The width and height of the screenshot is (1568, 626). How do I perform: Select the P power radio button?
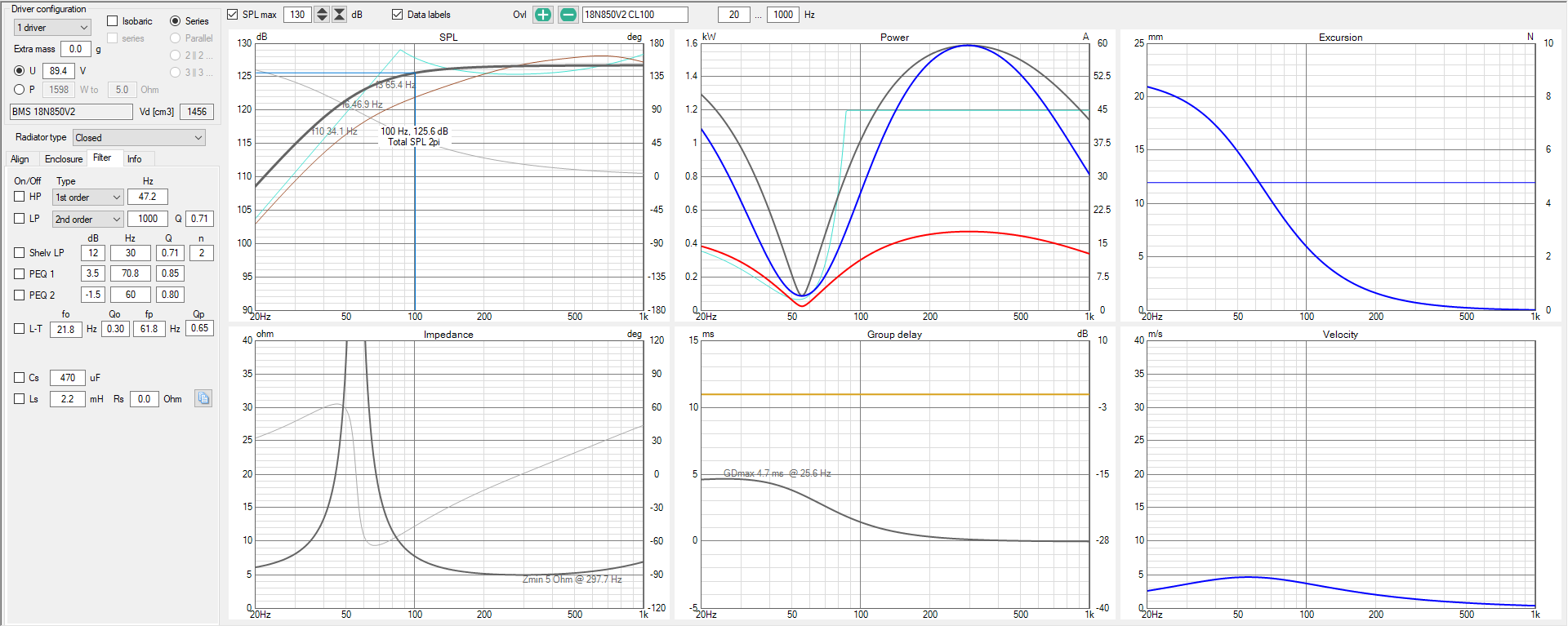(20, 90)
